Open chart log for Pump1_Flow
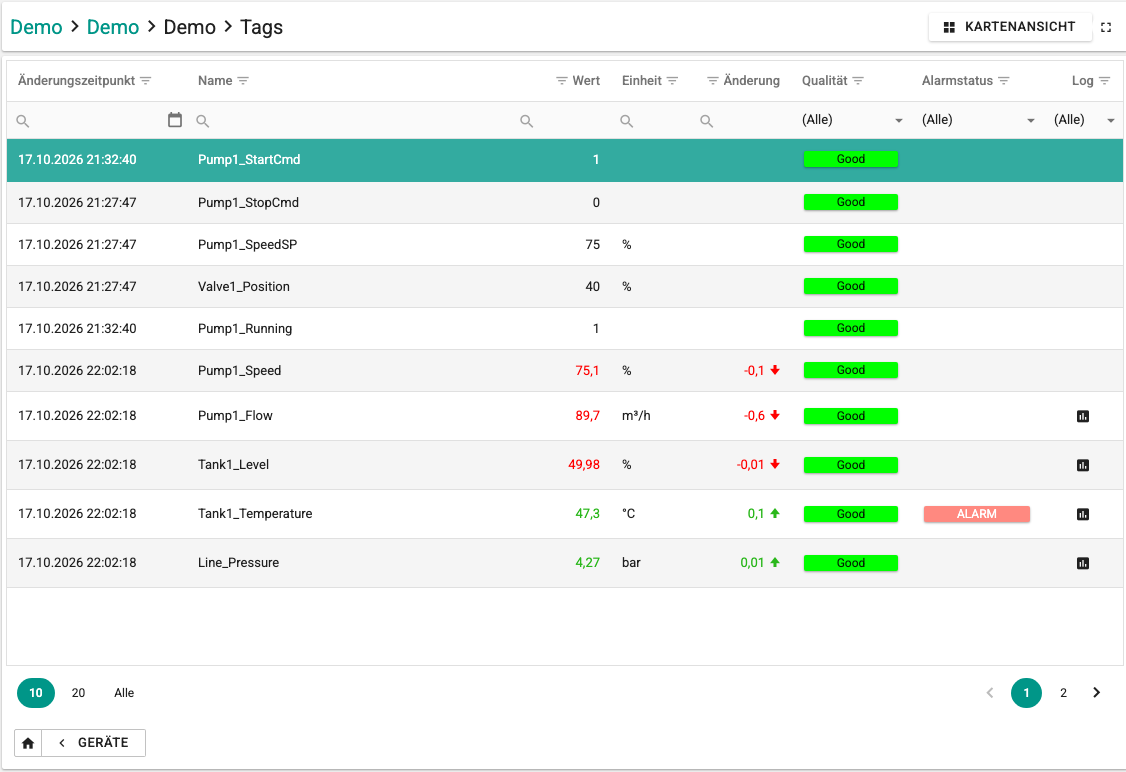The height and width of the screenshot is (772, 1126). (x=1083, y=416)
